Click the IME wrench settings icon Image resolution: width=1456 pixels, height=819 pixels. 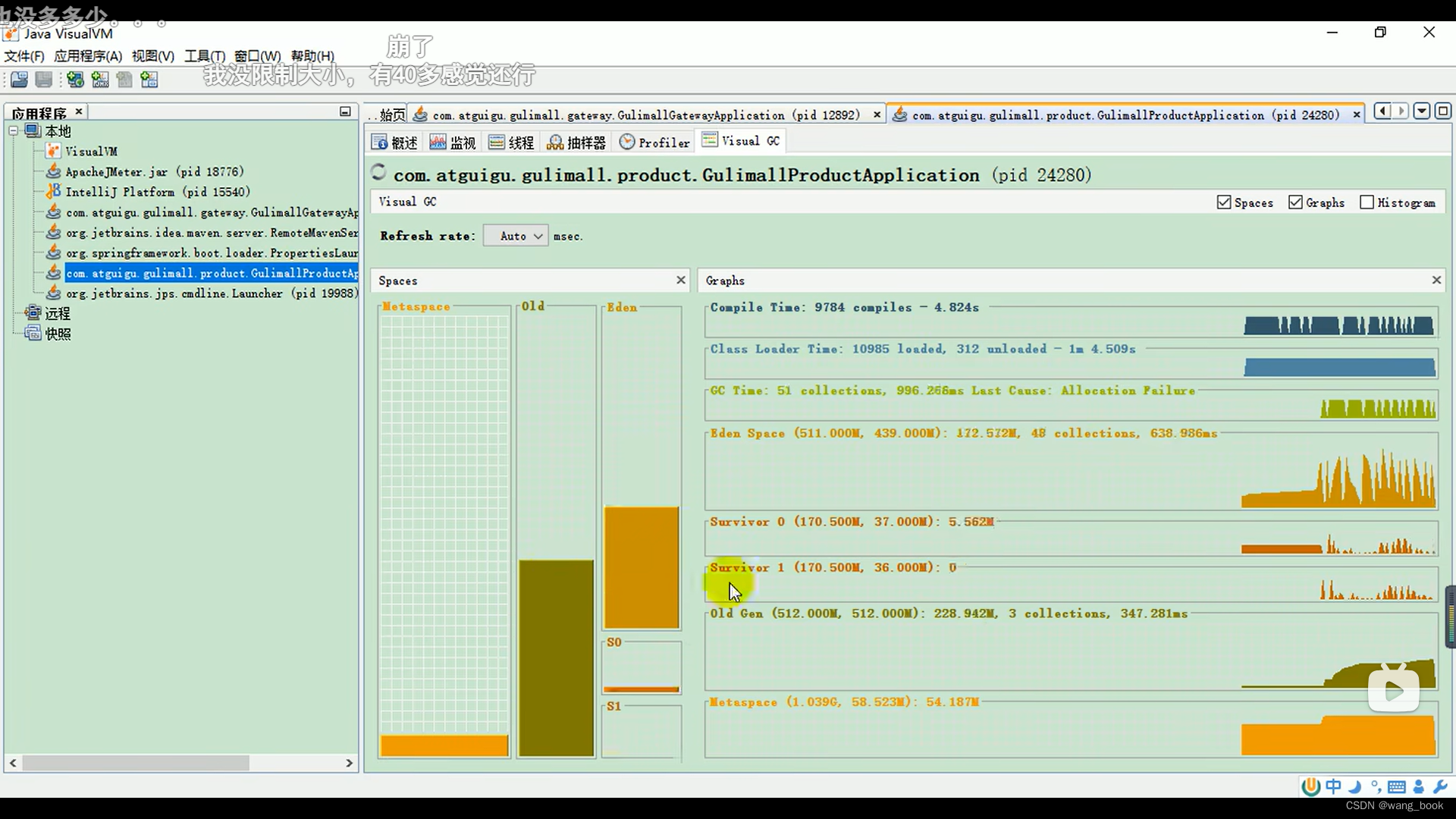(1442, 786)
